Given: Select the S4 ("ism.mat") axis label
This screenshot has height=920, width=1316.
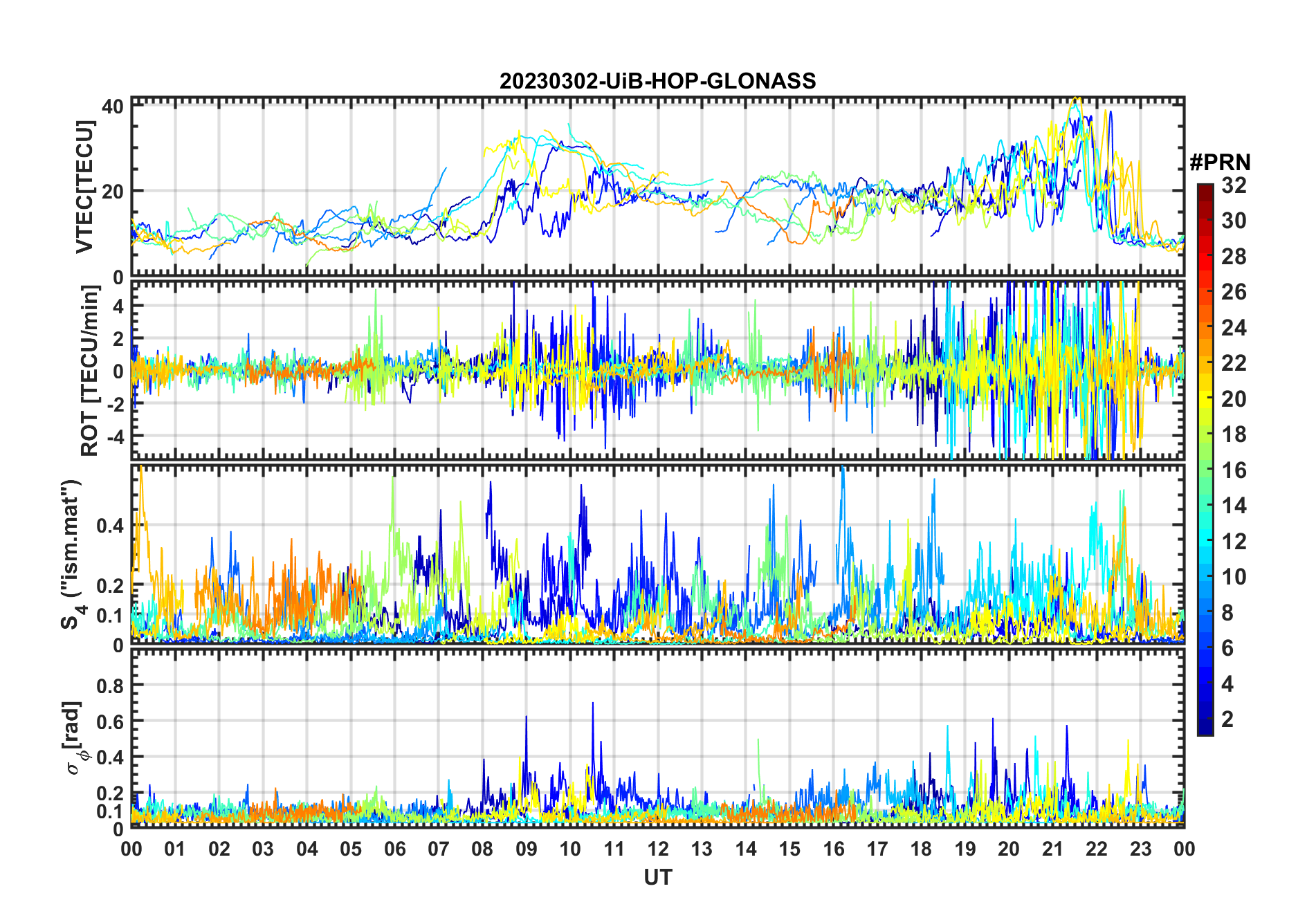Looking at the screenshot, I should coord(71,555).
